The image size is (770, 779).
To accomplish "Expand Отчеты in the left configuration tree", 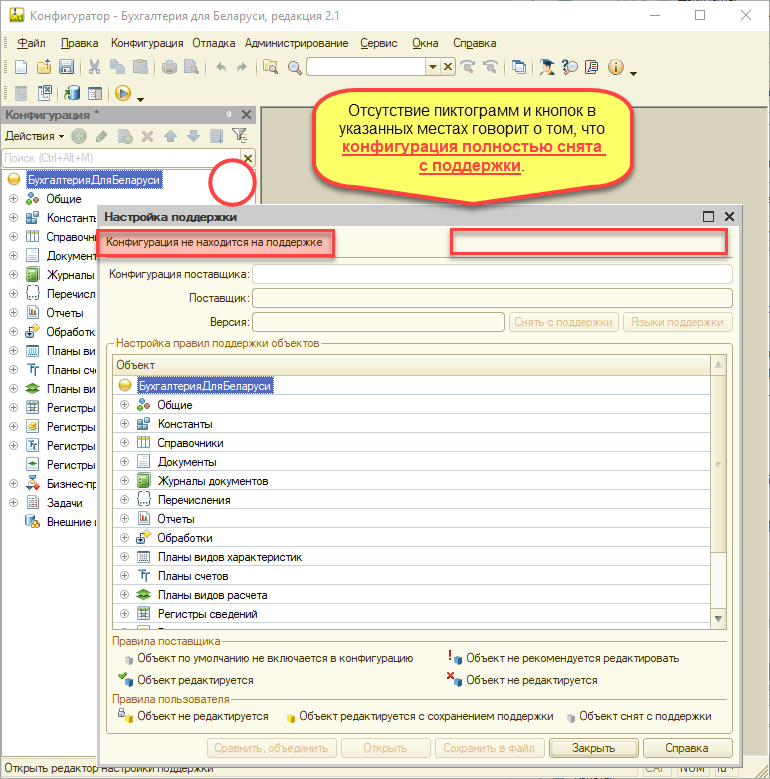I will [x=13, y=312].
